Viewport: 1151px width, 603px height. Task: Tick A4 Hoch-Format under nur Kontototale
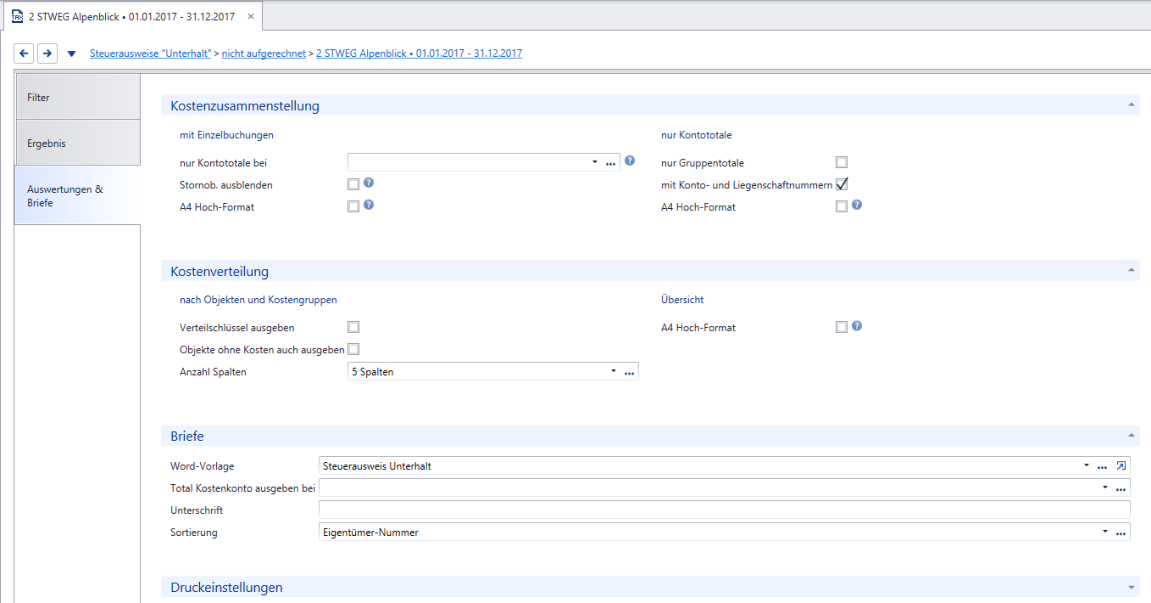coord(841,206)
